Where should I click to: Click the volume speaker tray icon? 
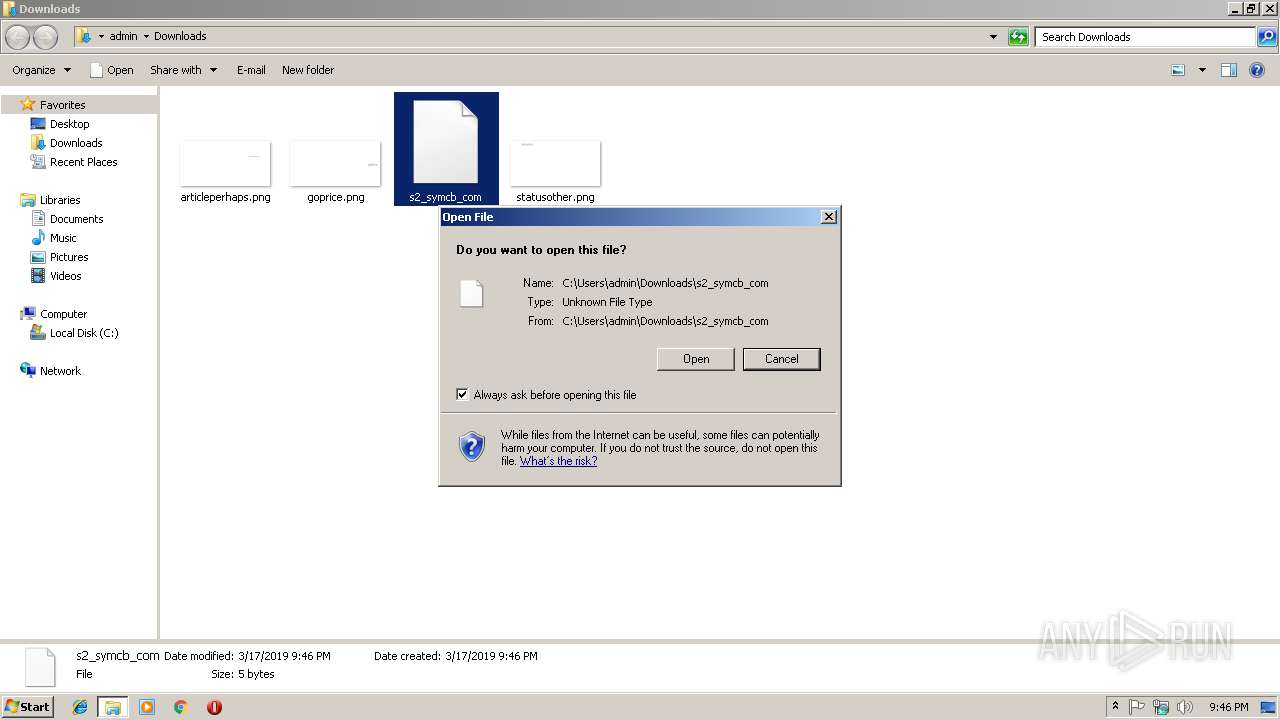click(x=1185, y=707)
